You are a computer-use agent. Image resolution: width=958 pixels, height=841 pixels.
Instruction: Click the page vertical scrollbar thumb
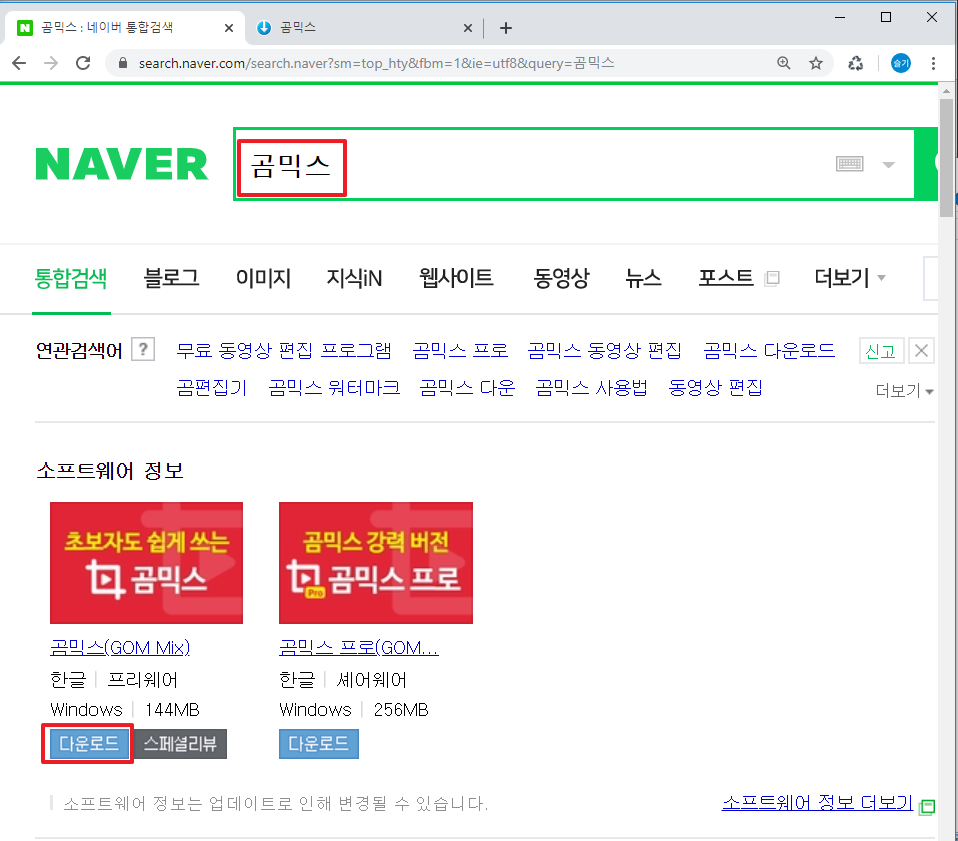(x=946, y=158)
